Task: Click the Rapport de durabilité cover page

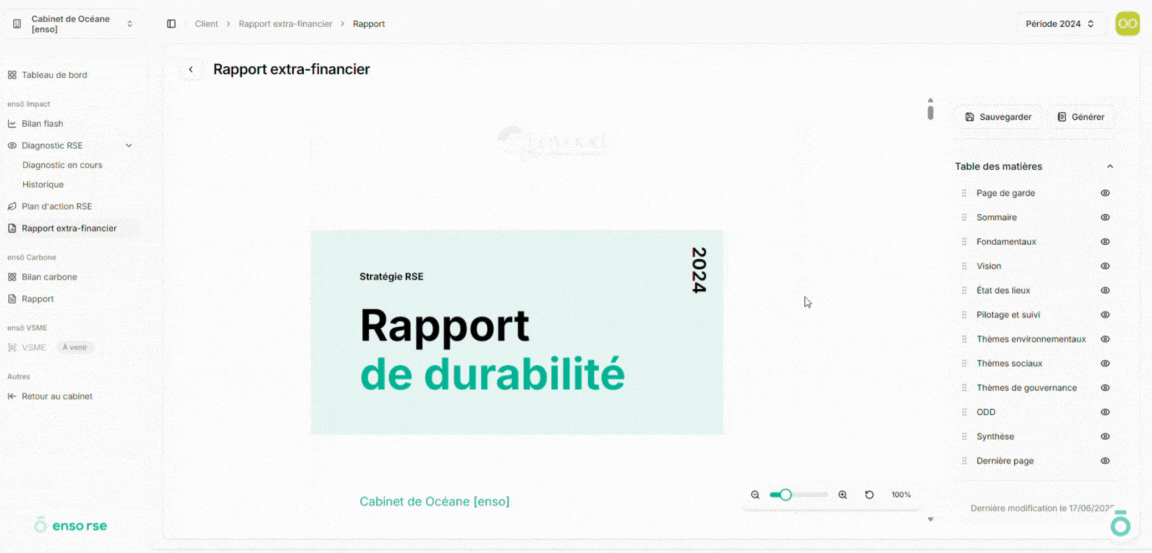Action: pos(517,332)
